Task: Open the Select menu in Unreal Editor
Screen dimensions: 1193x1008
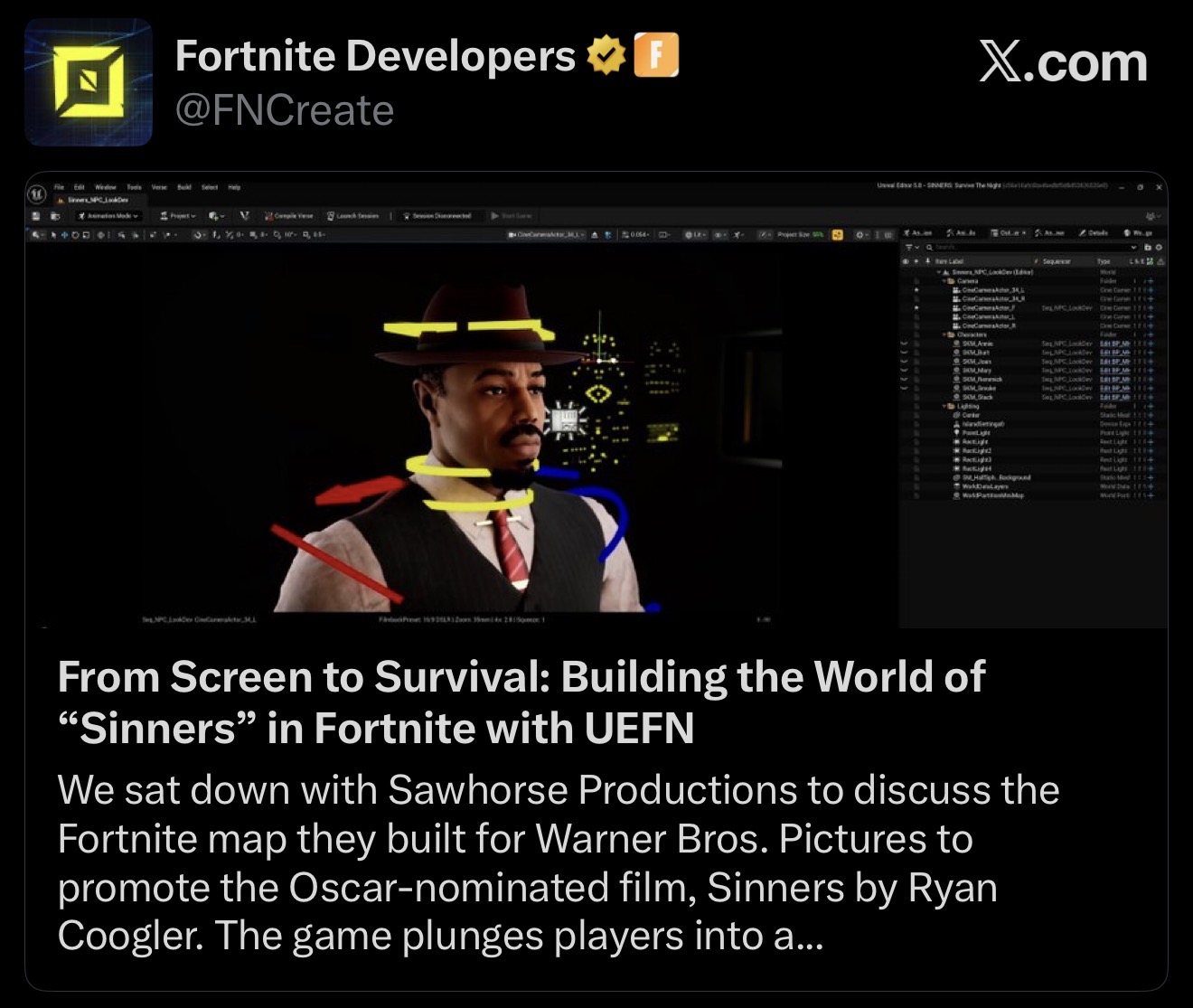Action: pos(210,187)
